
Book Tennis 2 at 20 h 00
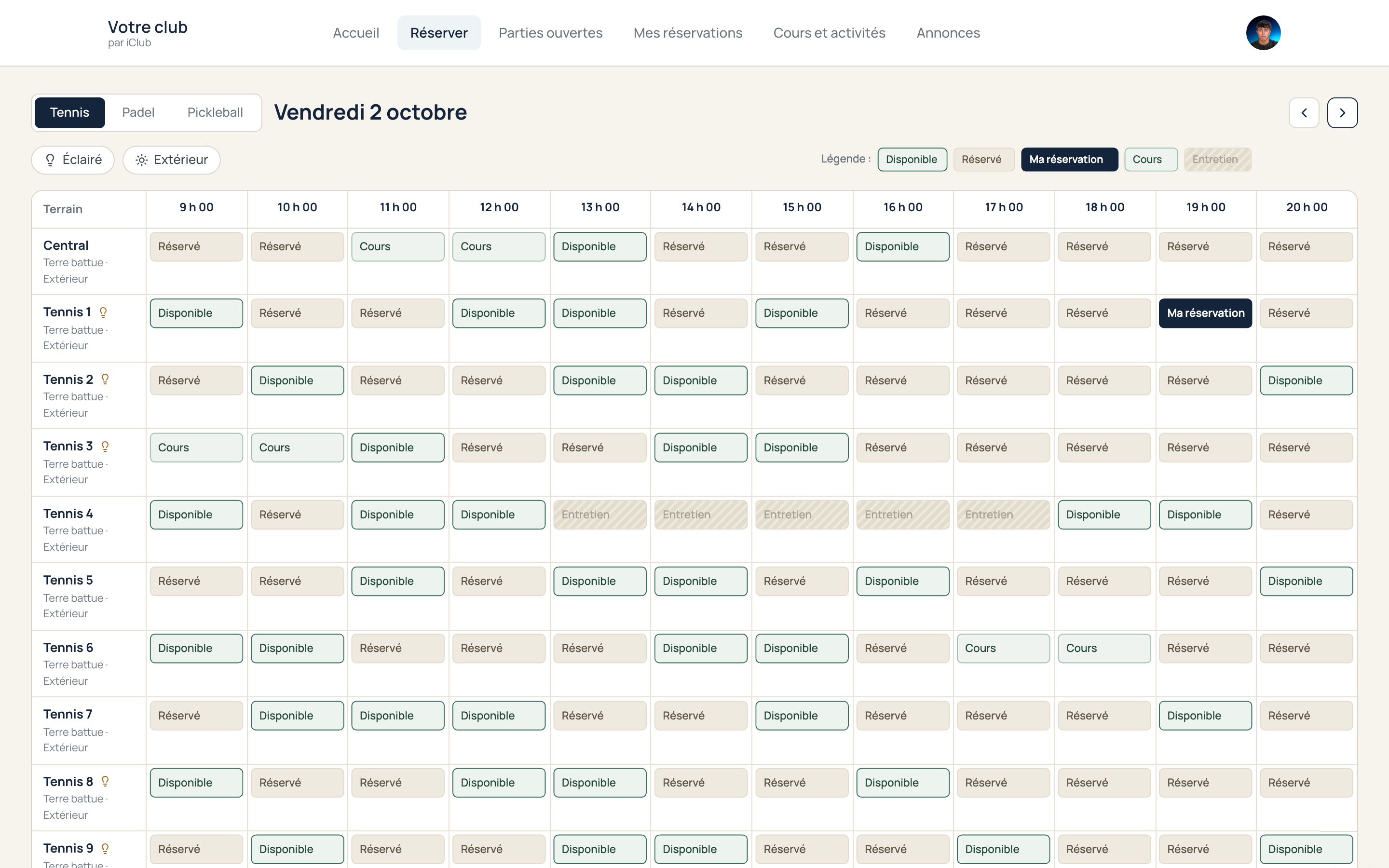coord(1307,380)
